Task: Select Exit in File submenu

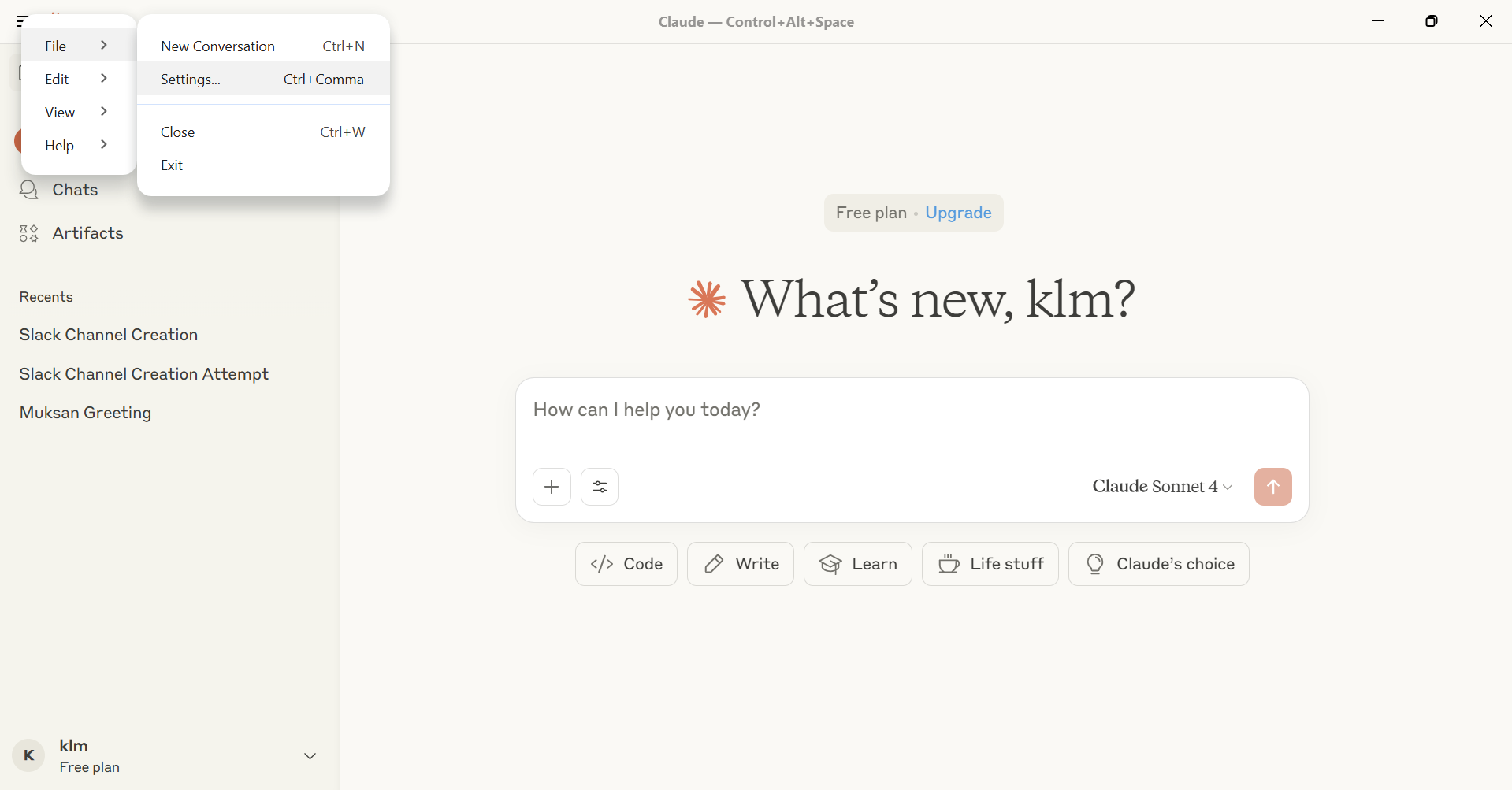Action: (x=263, y=165)
